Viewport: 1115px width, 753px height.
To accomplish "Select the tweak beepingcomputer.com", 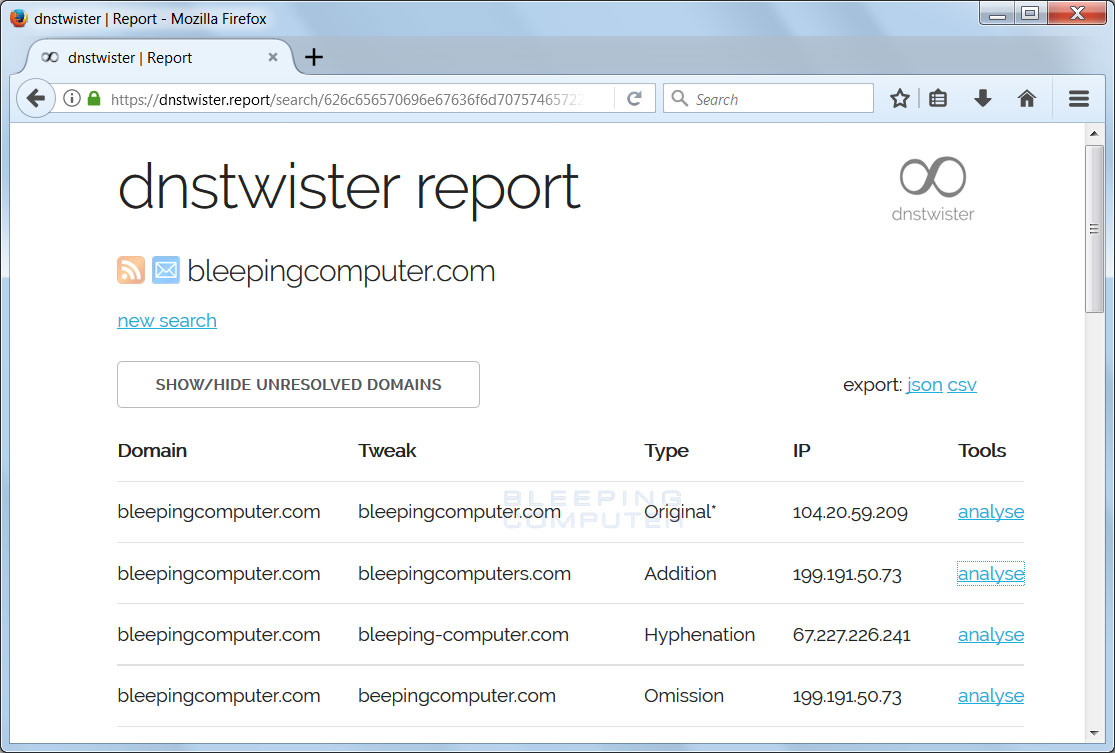I will point(457,696).
